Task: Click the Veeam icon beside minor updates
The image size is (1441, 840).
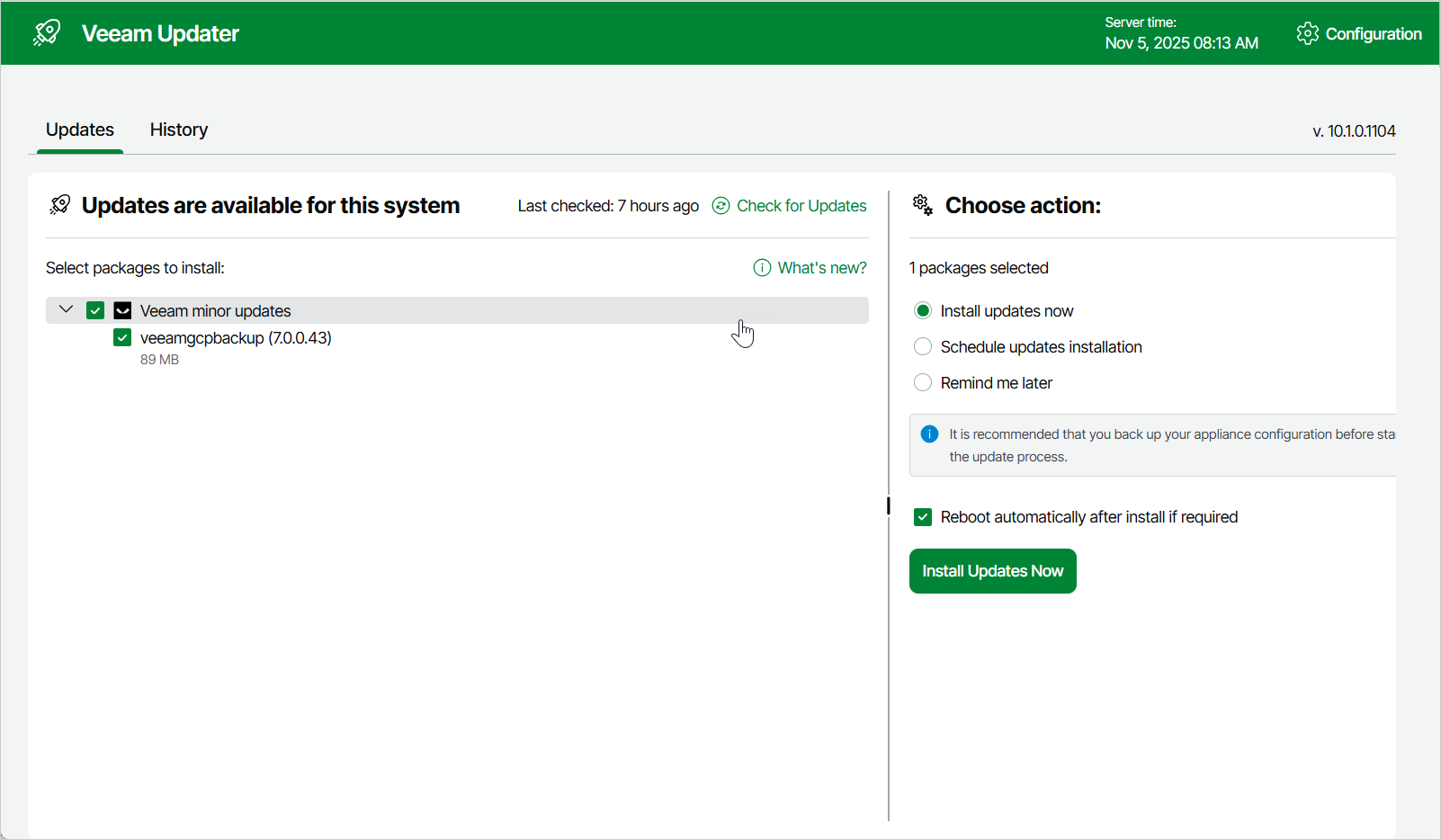Action: [122, 310]
